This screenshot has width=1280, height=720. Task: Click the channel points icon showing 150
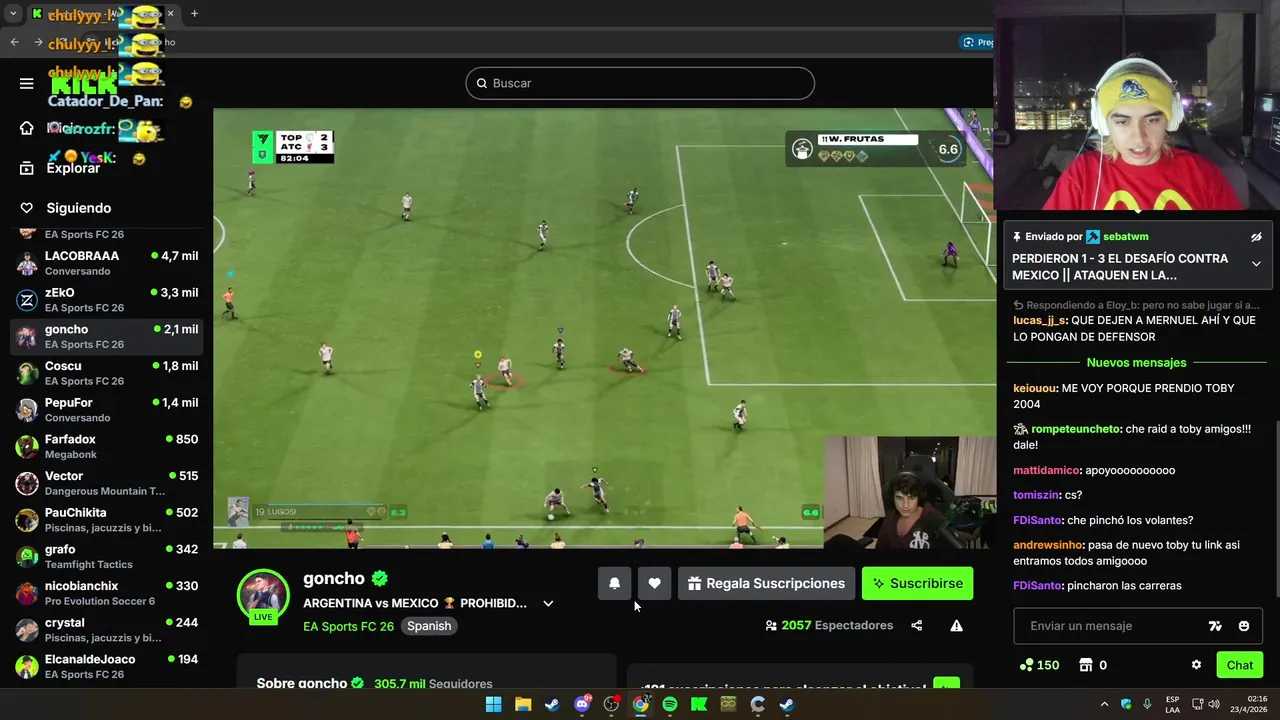(x=1026, y=665)
